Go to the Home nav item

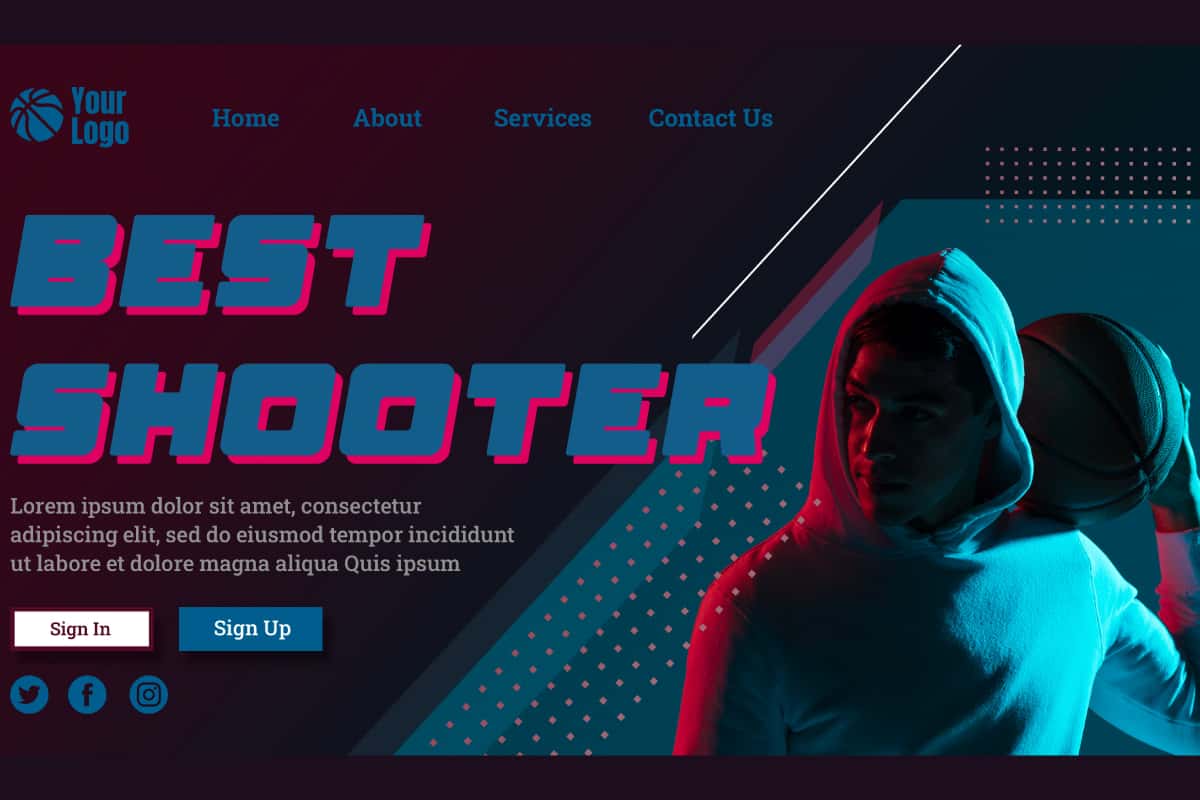click(245, 118)
